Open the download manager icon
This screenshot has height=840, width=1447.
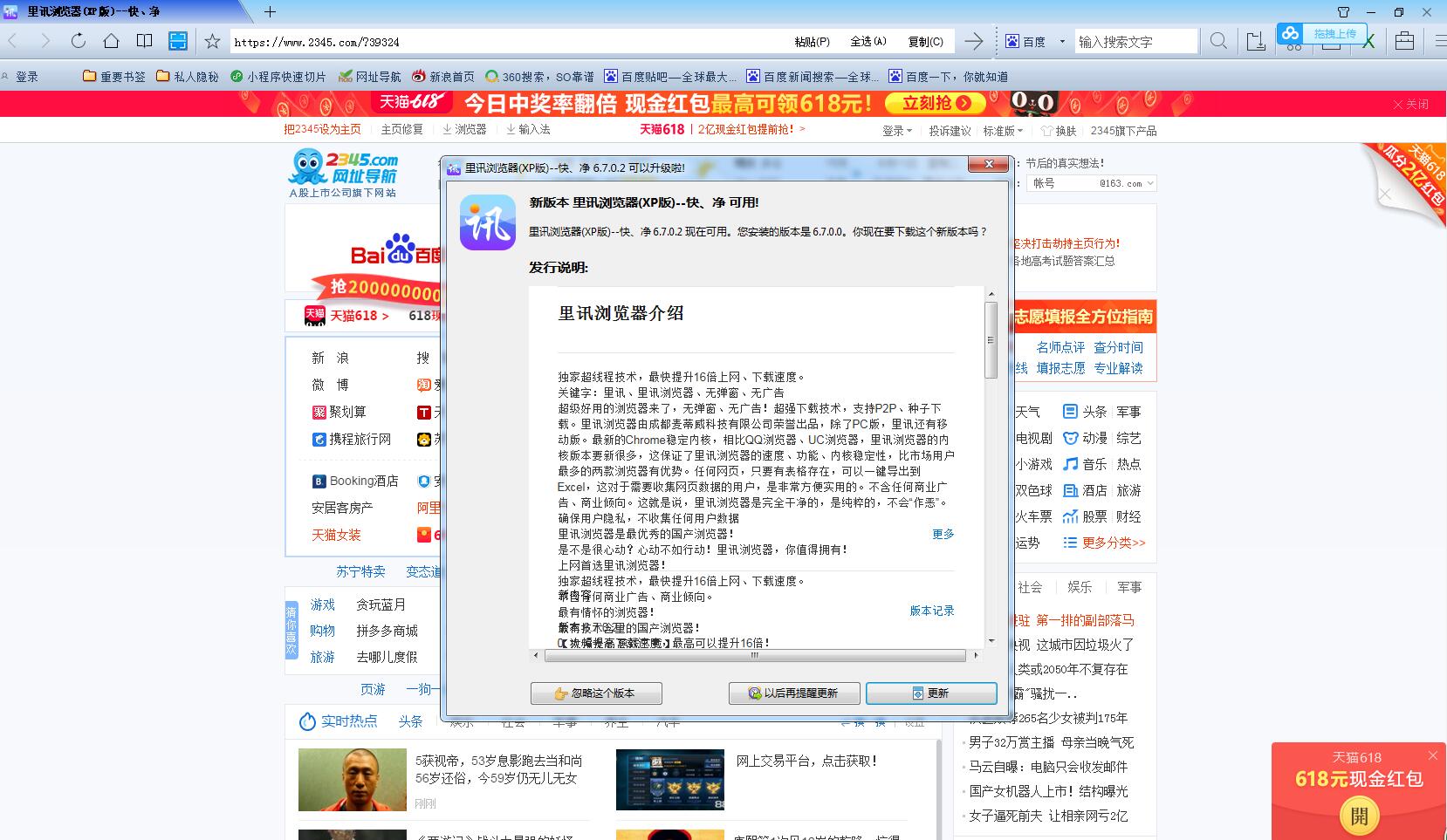[x=1256, y=41]
